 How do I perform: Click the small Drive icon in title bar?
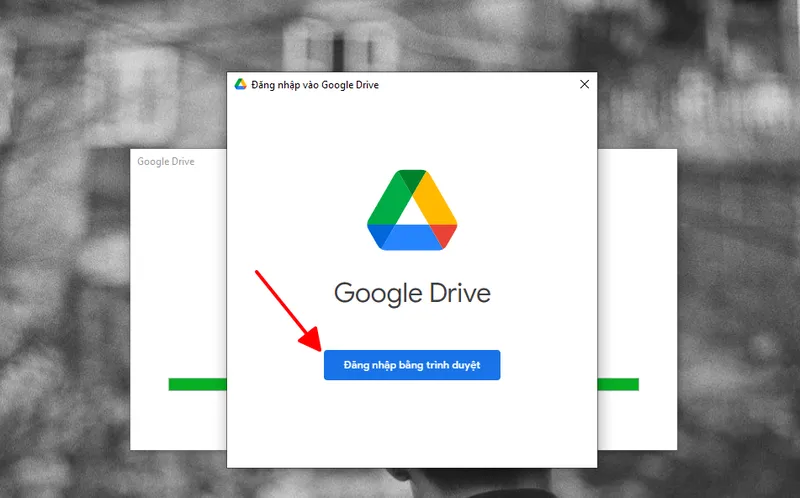click(240, 84)
